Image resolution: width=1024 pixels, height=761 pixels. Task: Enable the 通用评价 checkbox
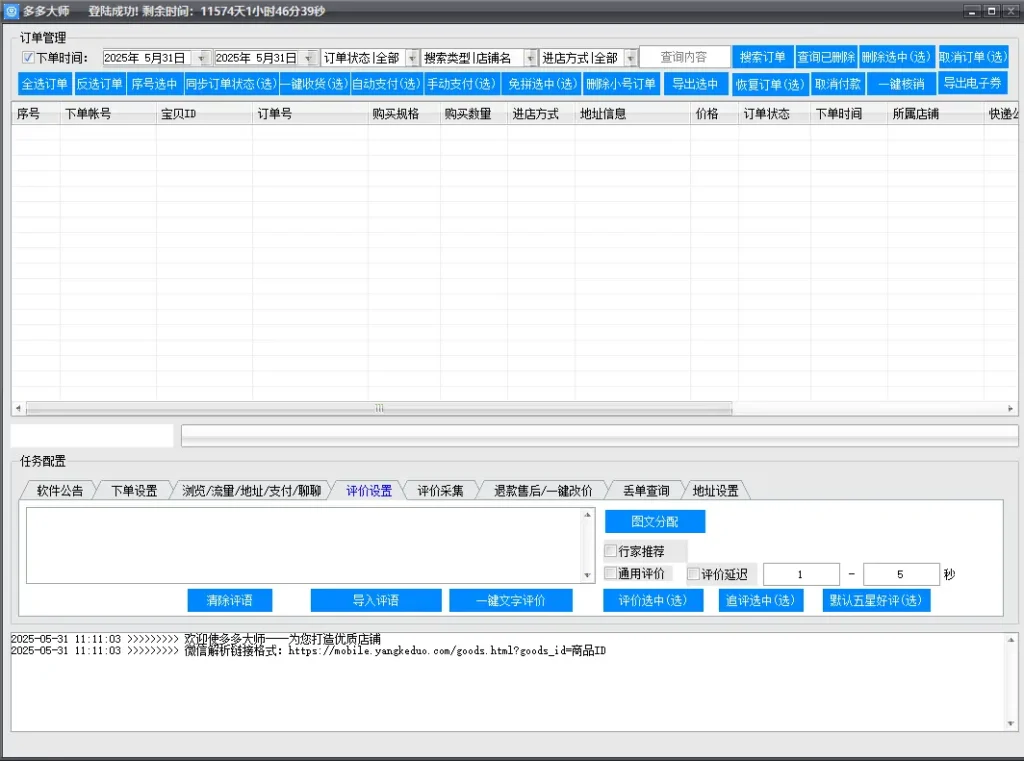click(611, 573)
